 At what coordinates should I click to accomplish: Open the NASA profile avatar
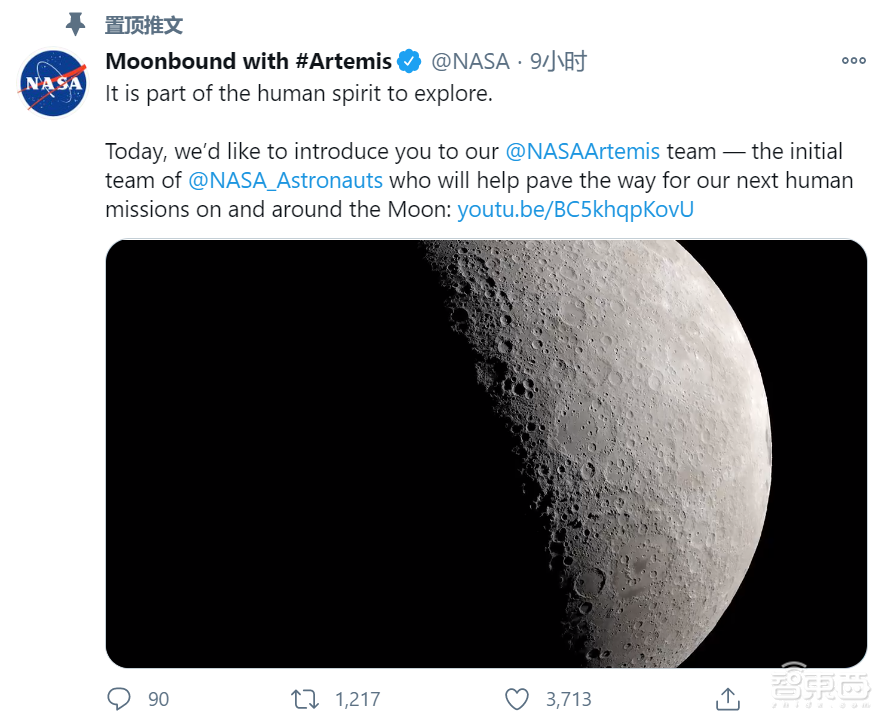click(x=52, y=83)
